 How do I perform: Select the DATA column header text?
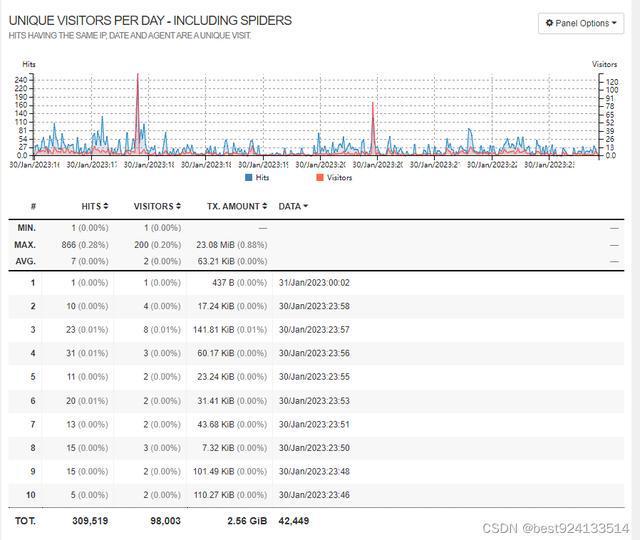(x=289, y=206)
